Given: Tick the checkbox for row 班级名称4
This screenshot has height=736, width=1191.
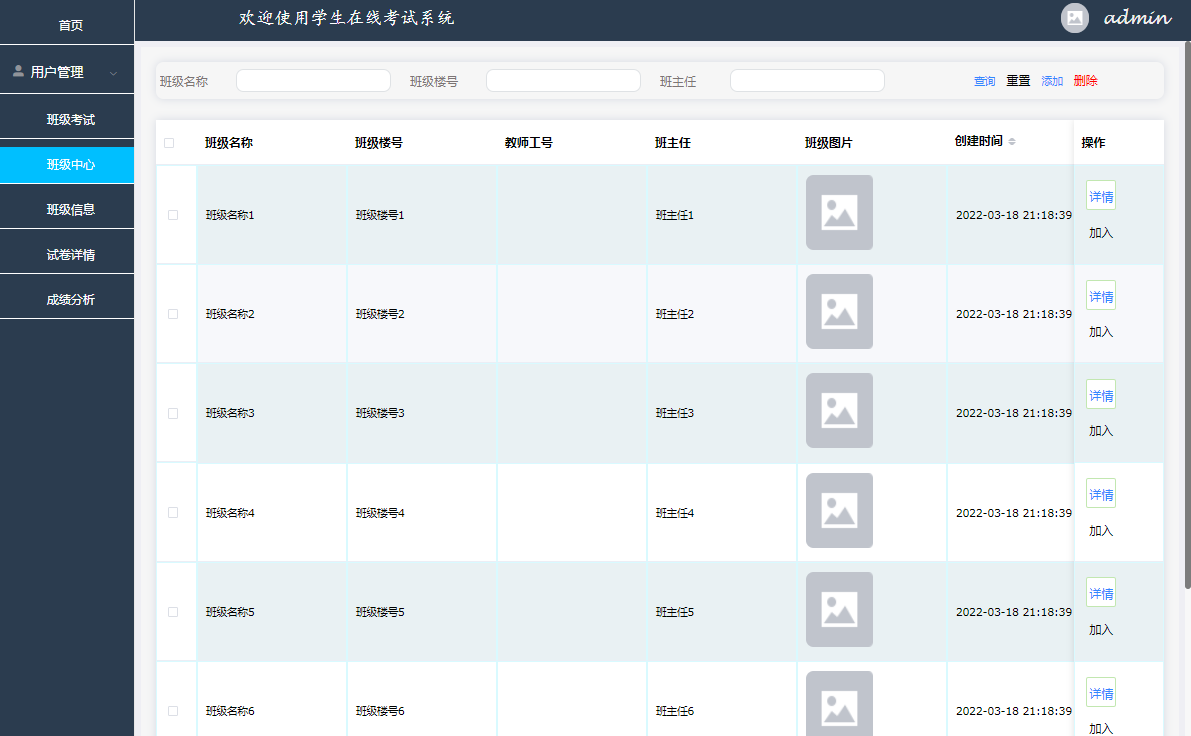Looking at the screenshot, I should point(173,513).
